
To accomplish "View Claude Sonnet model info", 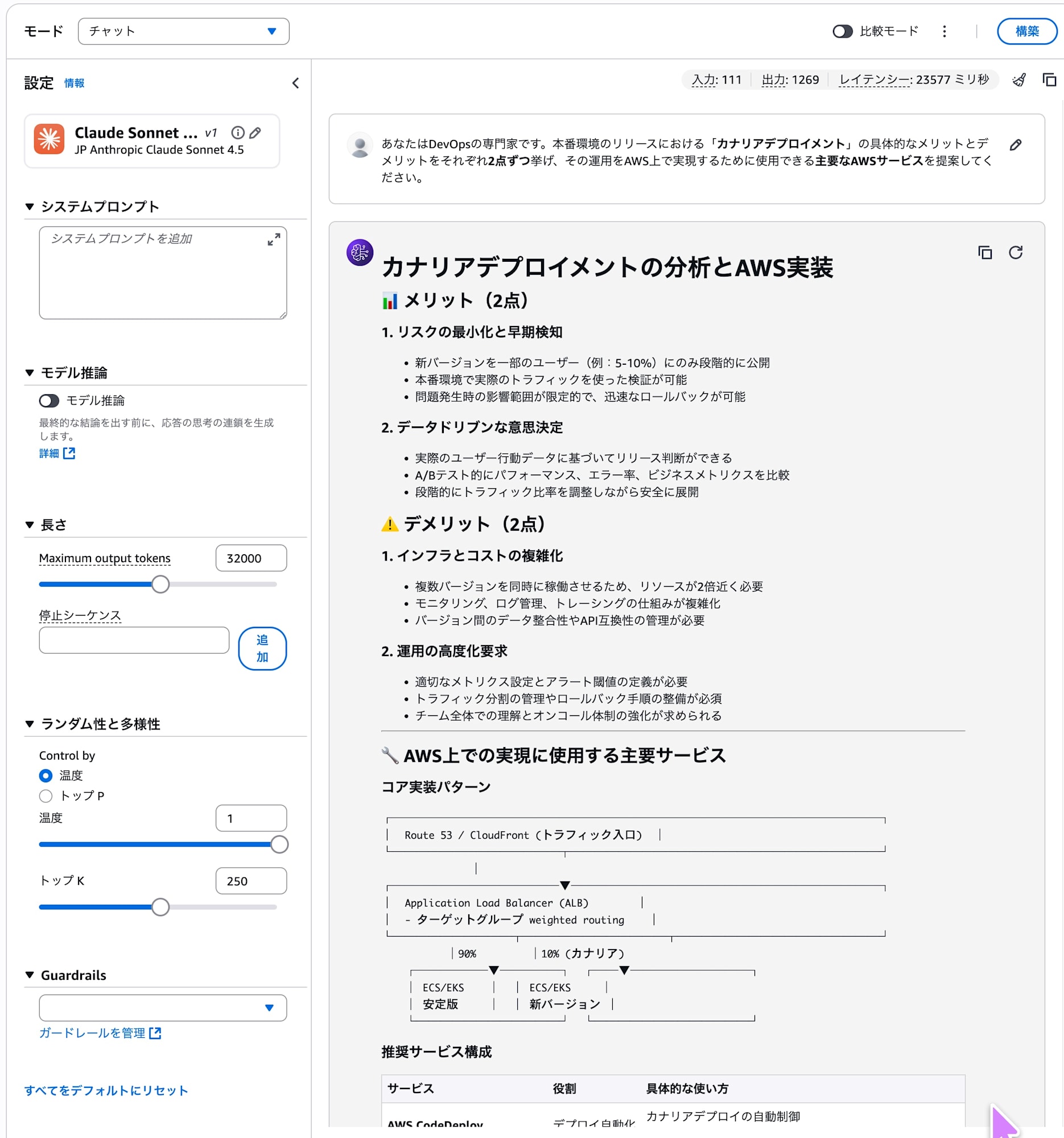I will tap(237, 133).
